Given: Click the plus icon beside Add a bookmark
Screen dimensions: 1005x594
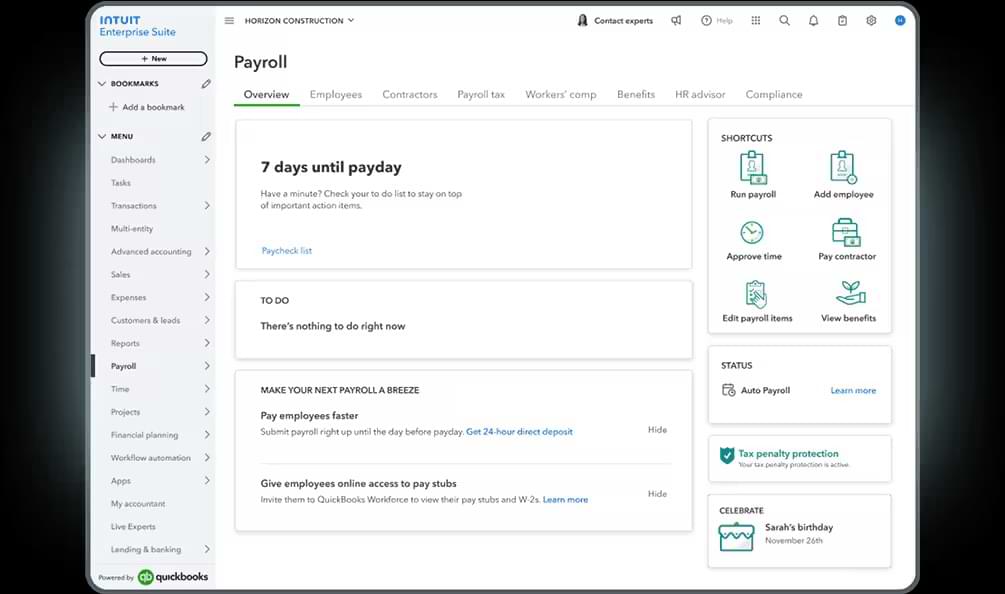Looking at the screenshot, I should 113,107.
